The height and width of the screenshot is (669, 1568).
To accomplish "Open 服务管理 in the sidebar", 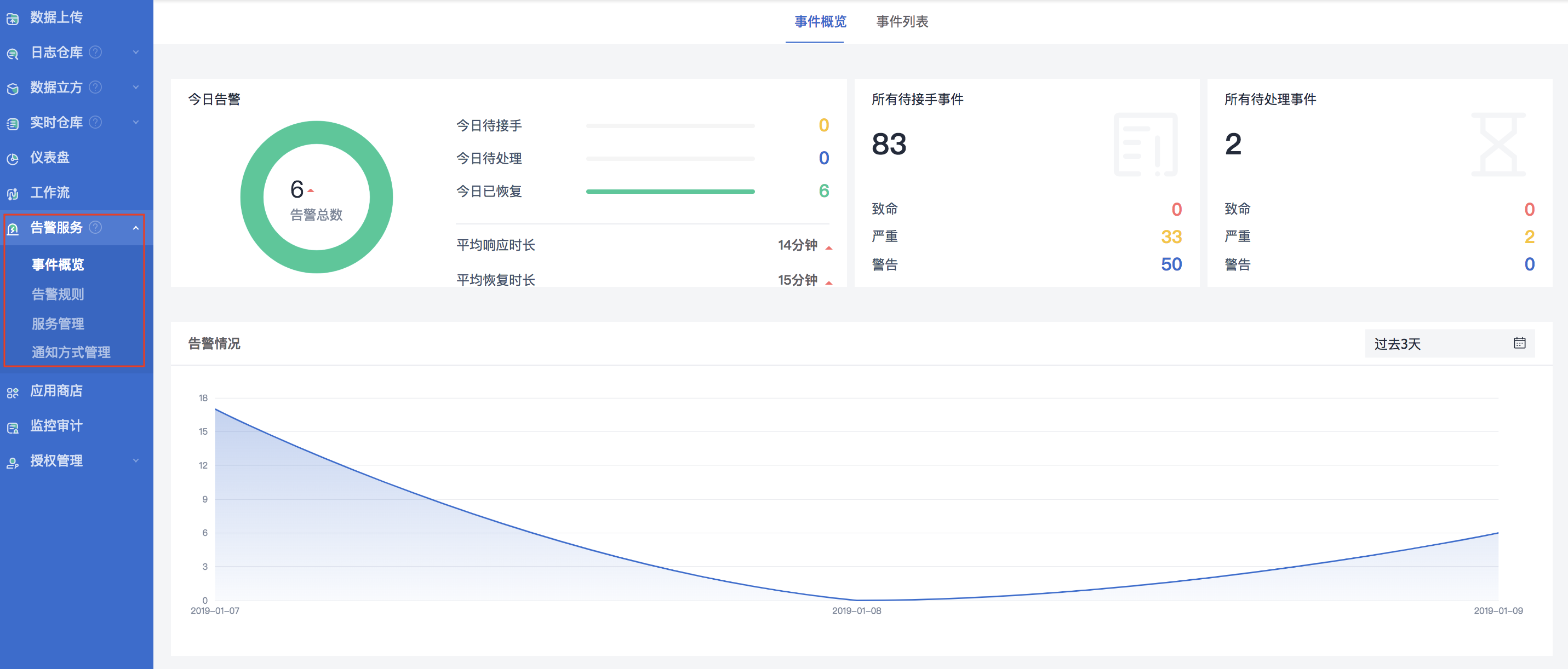I will pos(58,324).
